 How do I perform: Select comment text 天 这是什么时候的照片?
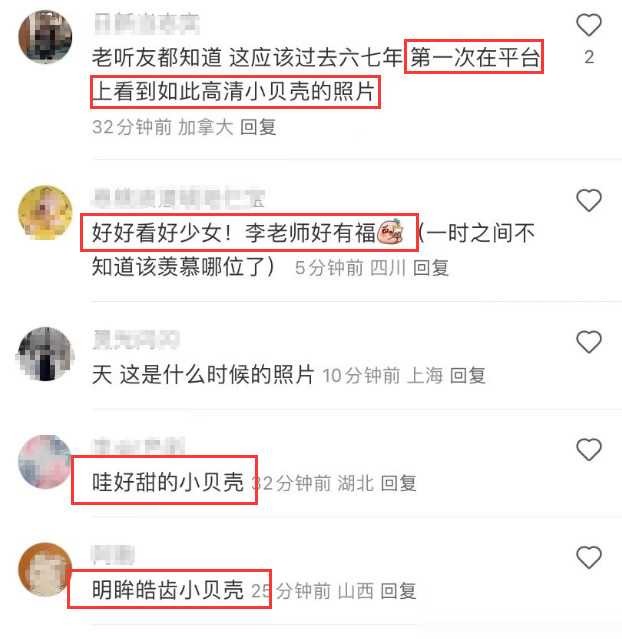coord(203,375)
